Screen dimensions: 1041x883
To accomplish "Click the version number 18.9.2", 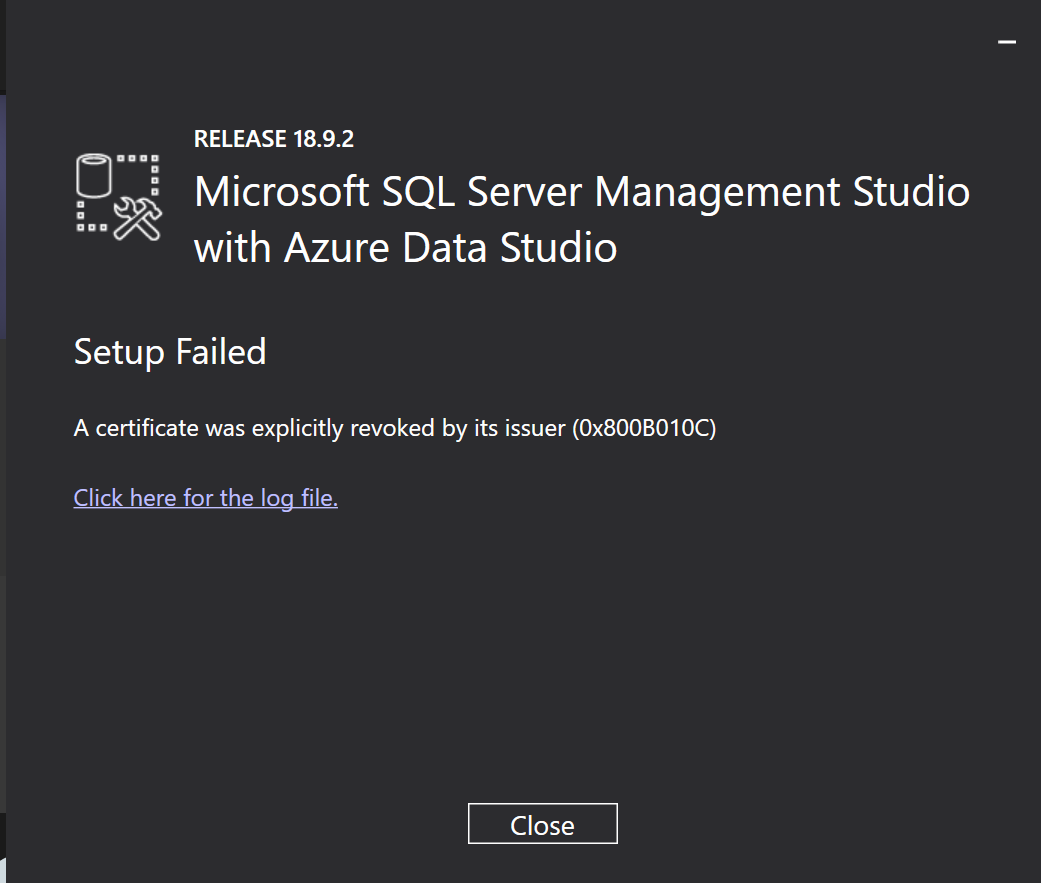I will pyautogui.click(x=323, y=139).
